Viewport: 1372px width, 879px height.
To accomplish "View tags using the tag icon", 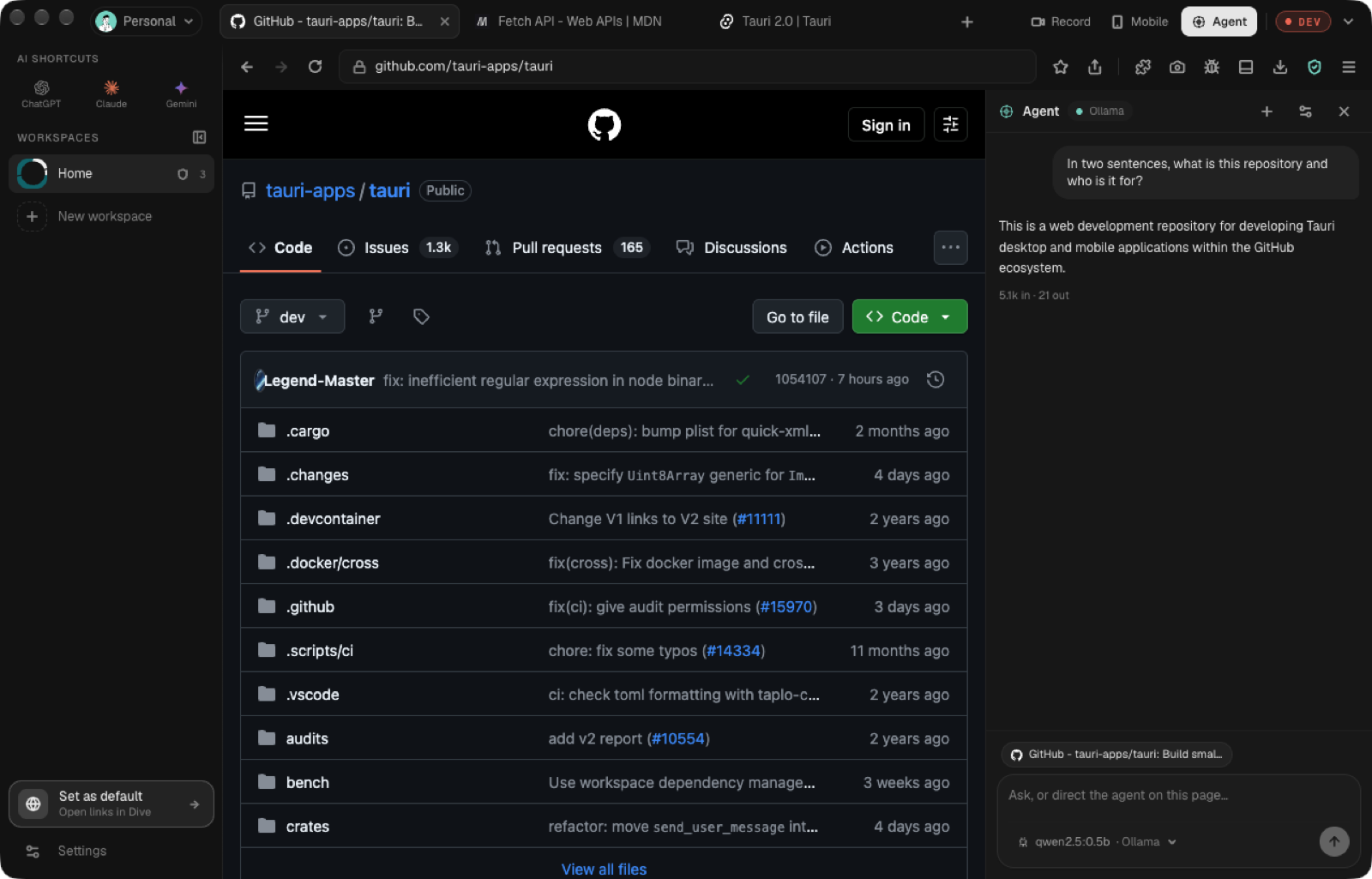I will [x=421, y=316].
